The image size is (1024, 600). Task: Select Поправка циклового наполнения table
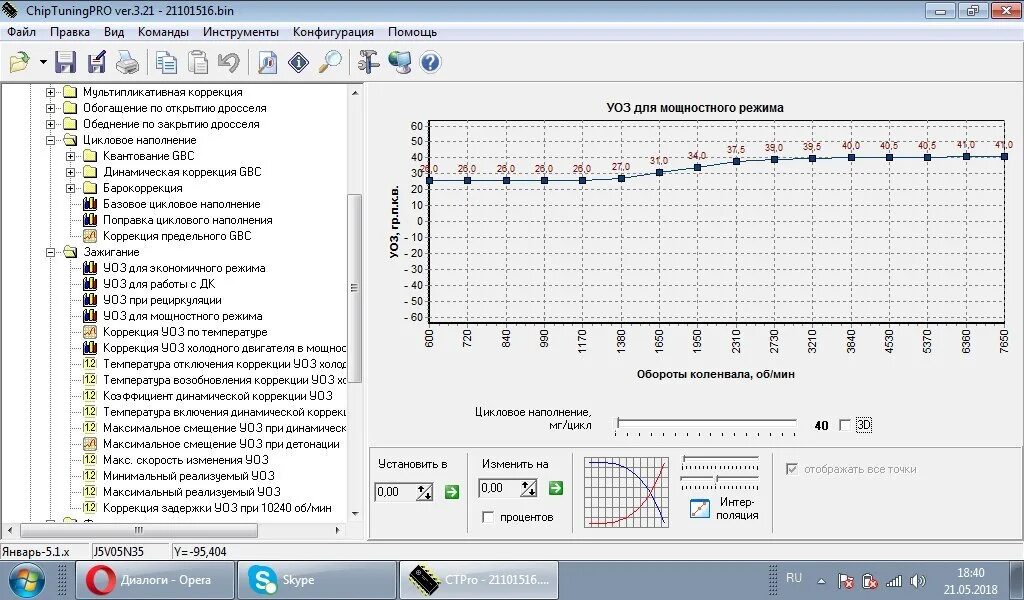point(187,220)
